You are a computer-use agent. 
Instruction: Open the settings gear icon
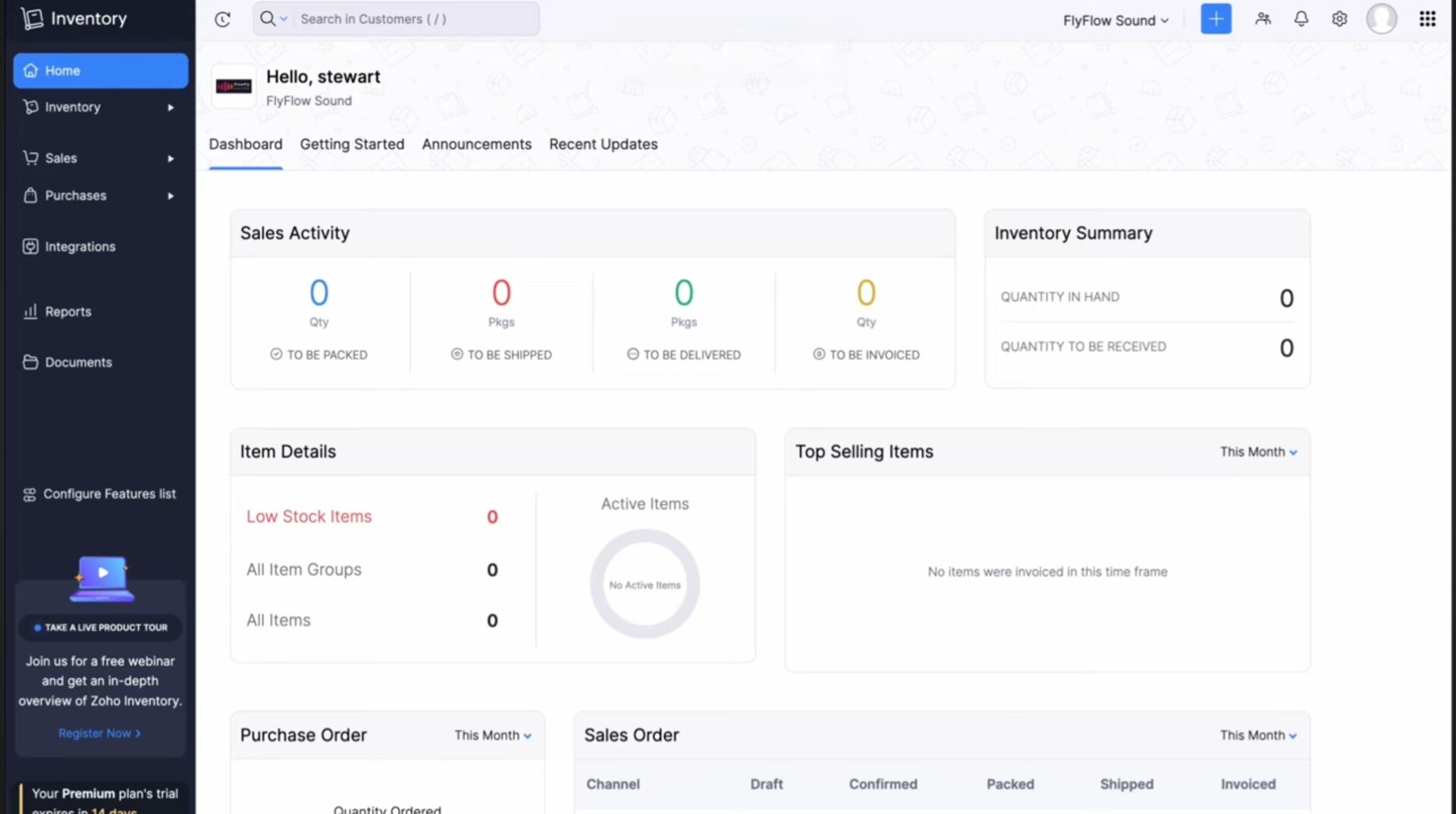click(x=1339, y=19)
